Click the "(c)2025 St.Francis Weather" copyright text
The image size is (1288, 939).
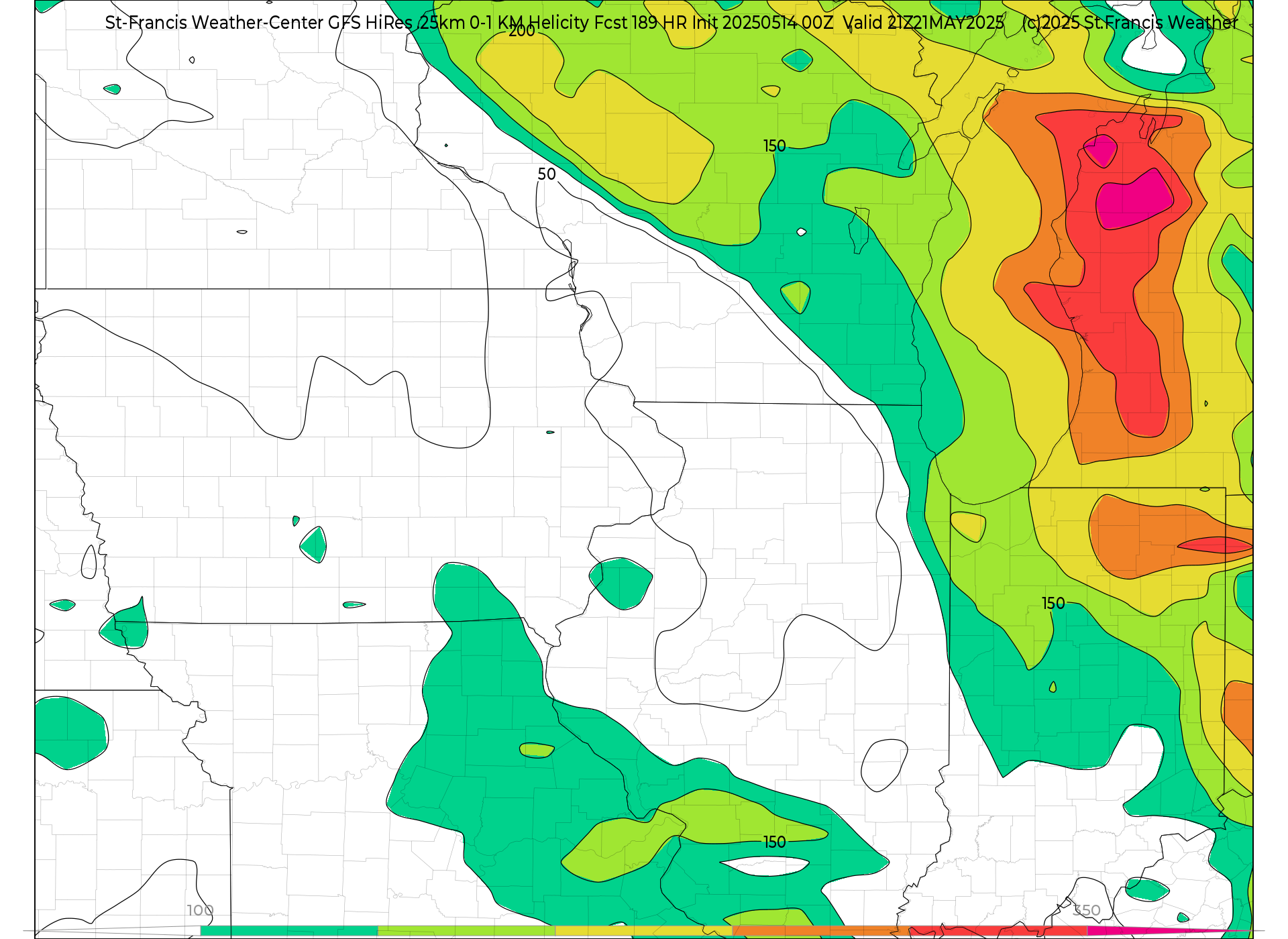[1130, 23]
